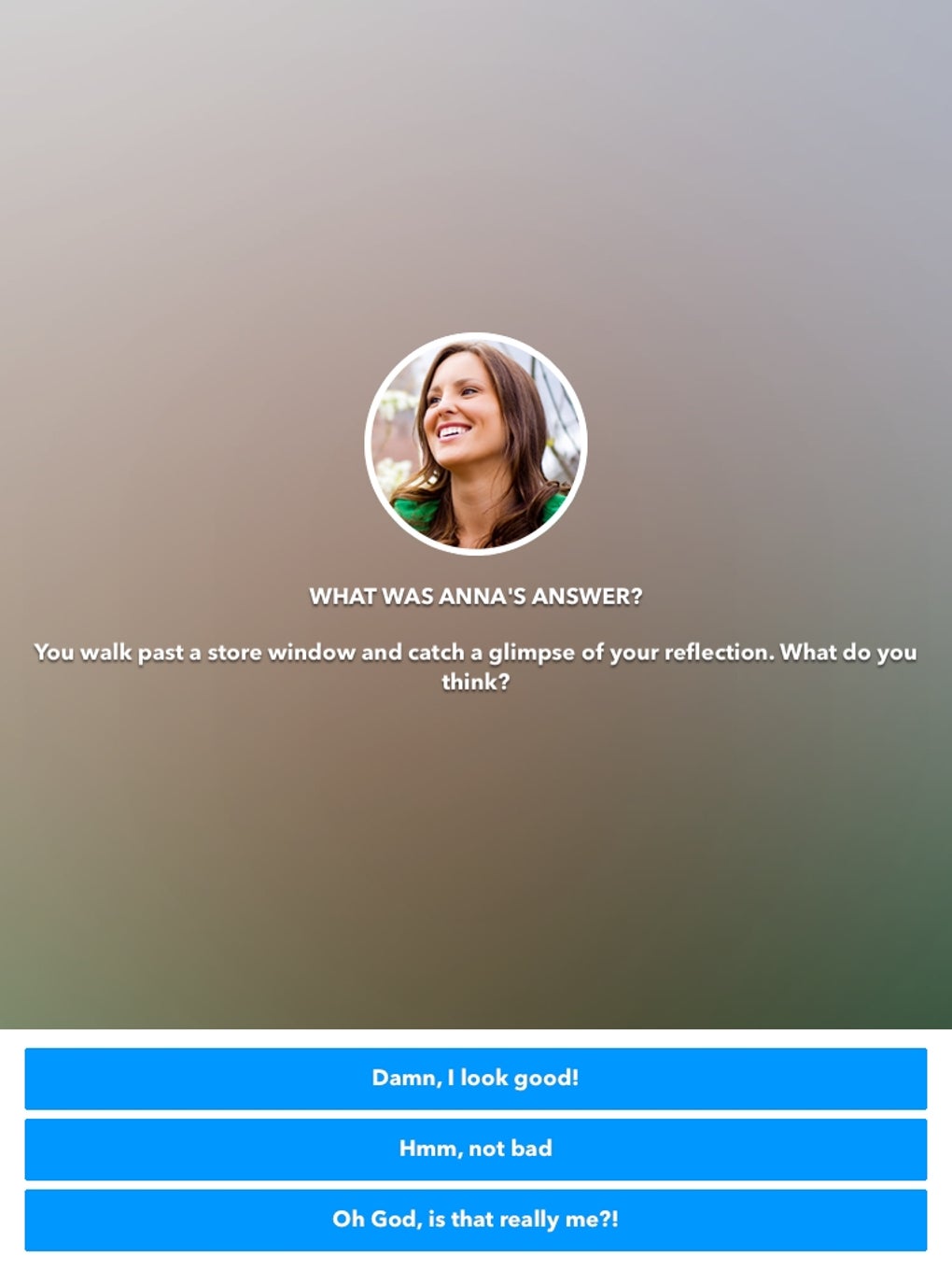Image resolution: width=952 pixels, height=1270 pixels.
Task: Answer that Anna thinks she looks good
Action: 475,1079
